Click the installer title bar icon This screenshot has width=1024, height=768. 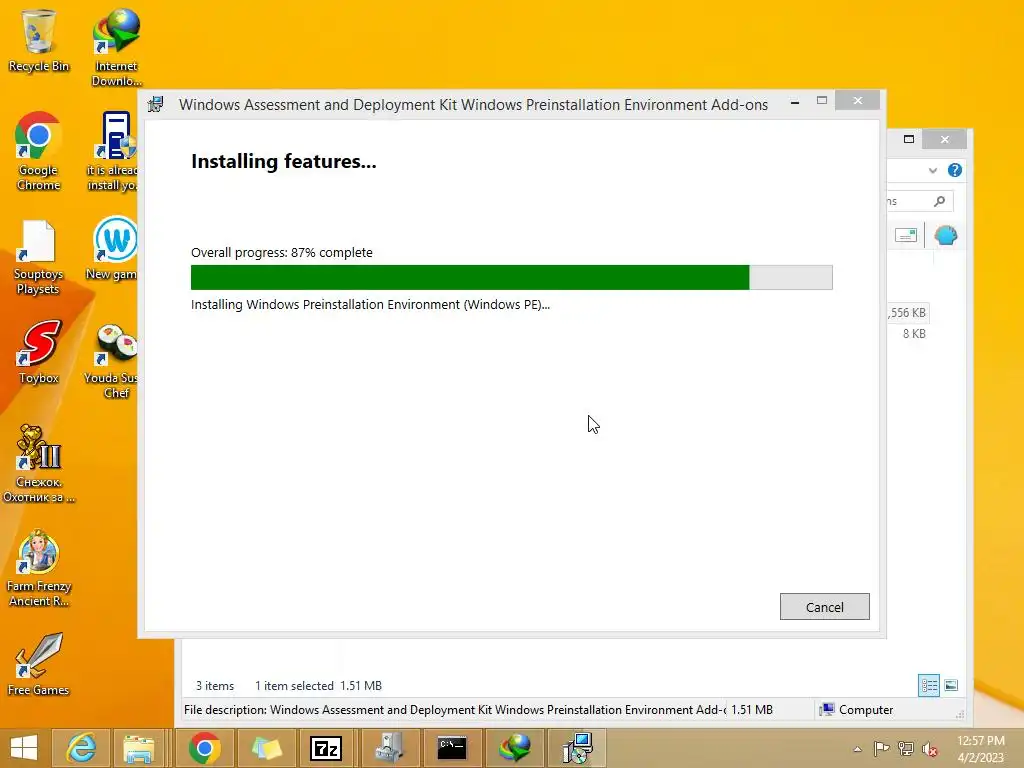coord(155,104)
